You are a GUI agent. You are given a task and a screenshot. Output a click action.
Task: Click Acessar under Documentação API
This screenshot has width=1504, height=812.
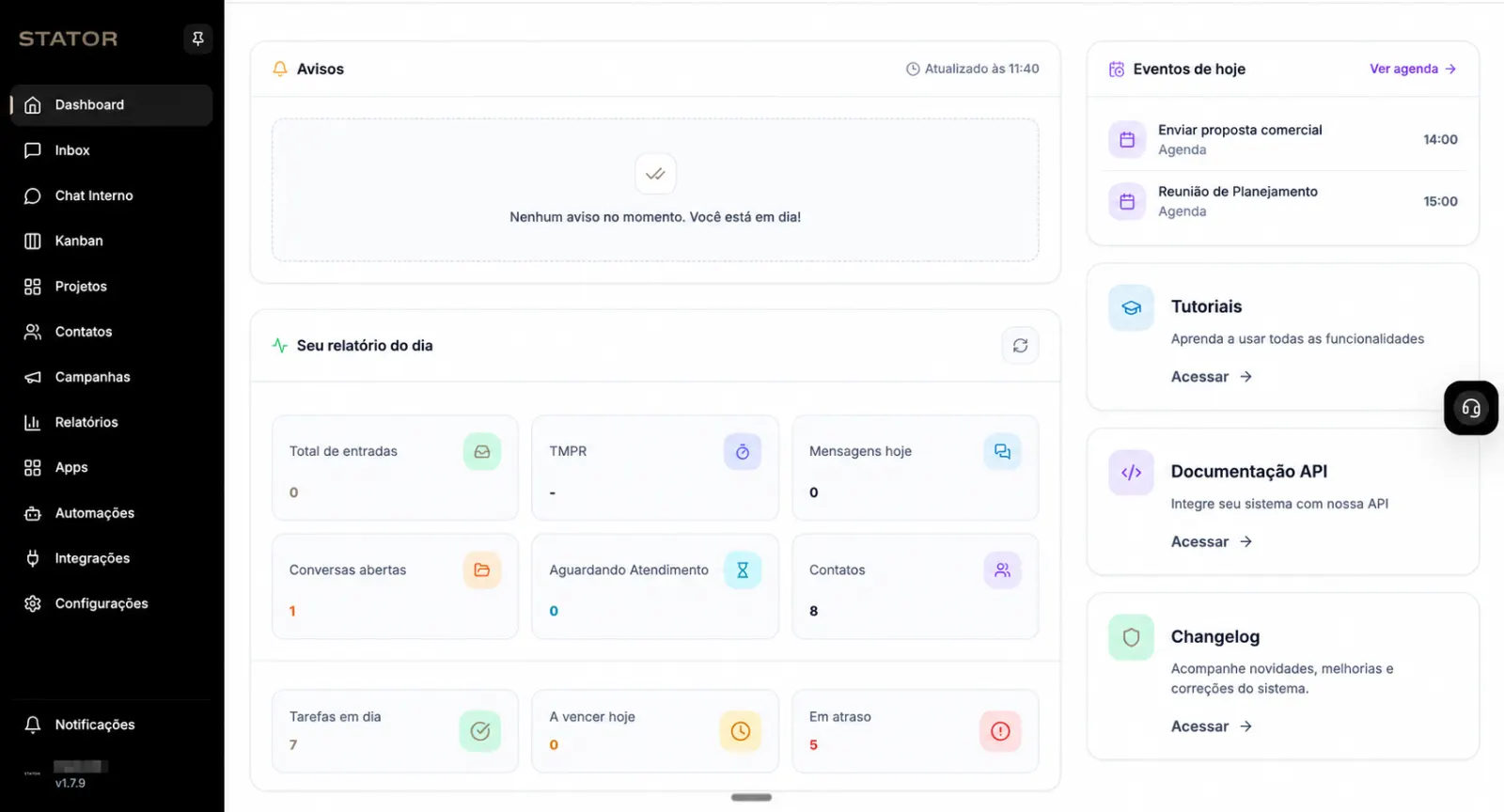(x=1211, y=542)
